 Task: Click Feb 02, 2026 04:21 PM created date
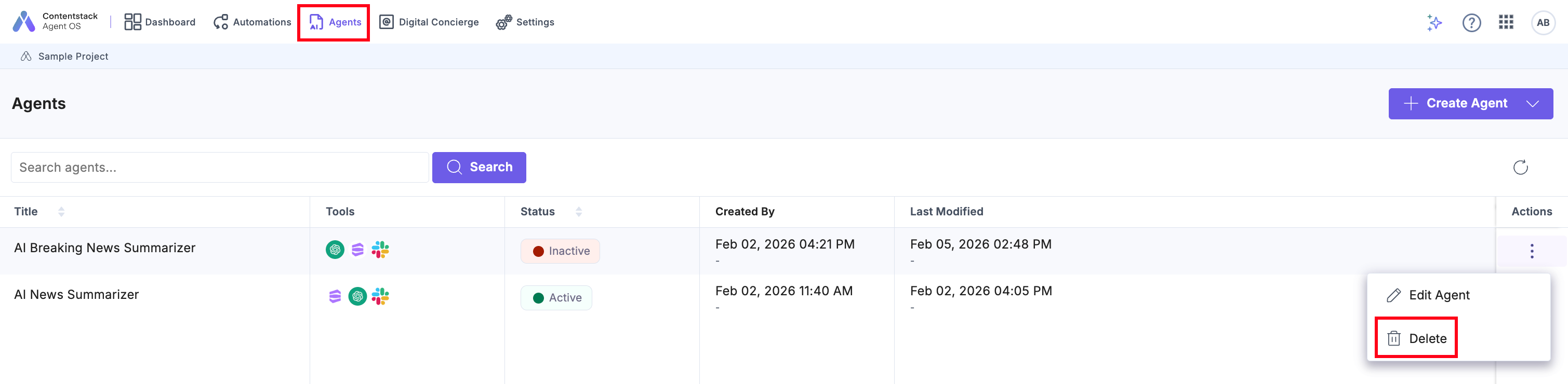click(785, 244)
